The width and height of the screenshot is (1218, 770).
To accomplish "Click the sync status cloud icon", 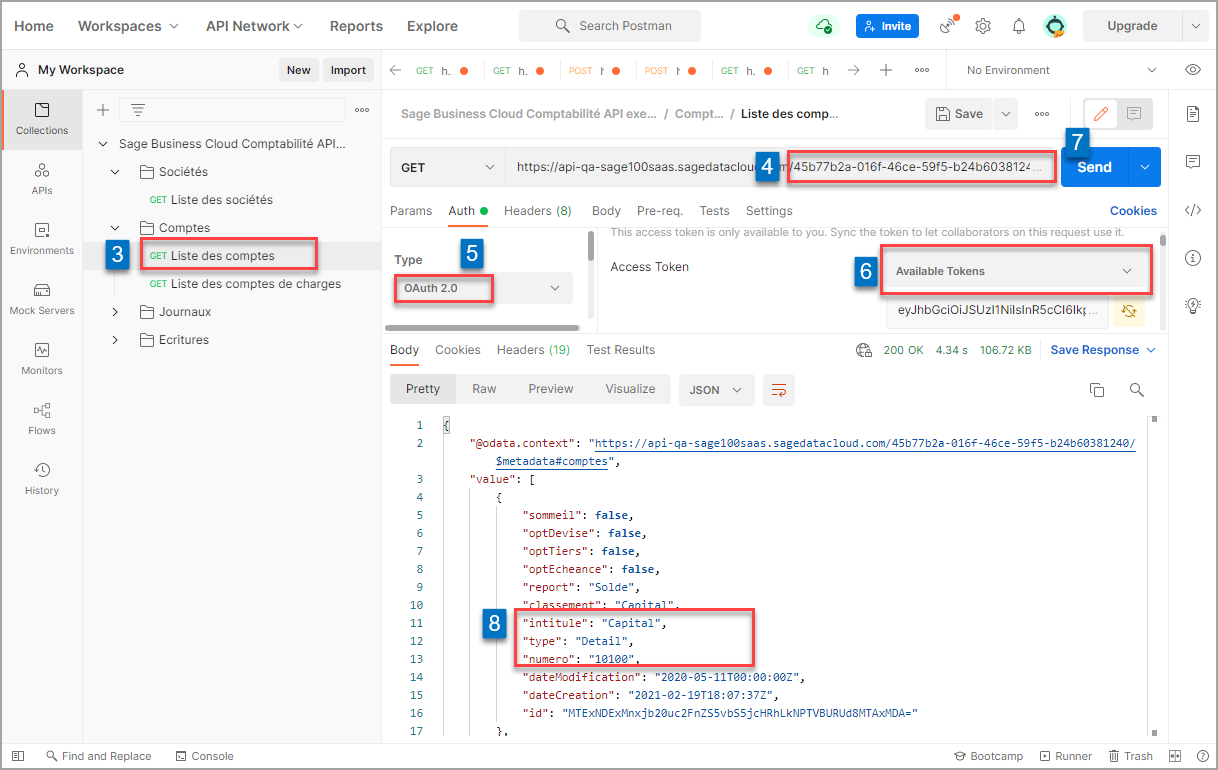I will coord(824,26).
